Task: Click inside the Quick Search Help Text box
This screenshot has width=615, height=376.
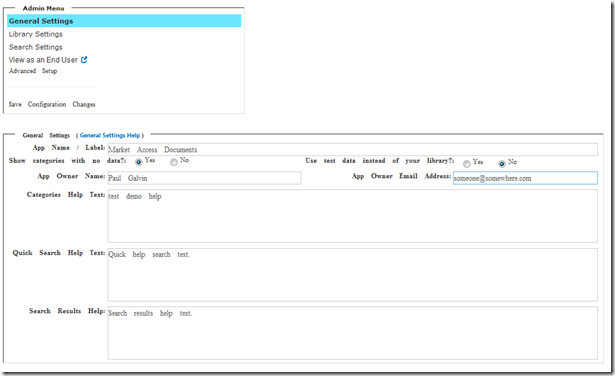Action: [353, 274]
